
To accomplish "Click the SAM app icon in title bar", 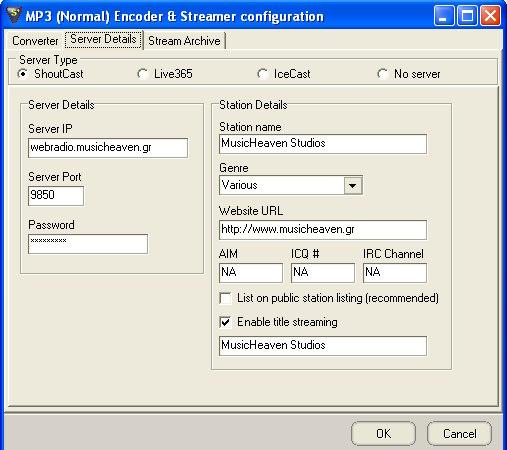I will click(14, 15).
